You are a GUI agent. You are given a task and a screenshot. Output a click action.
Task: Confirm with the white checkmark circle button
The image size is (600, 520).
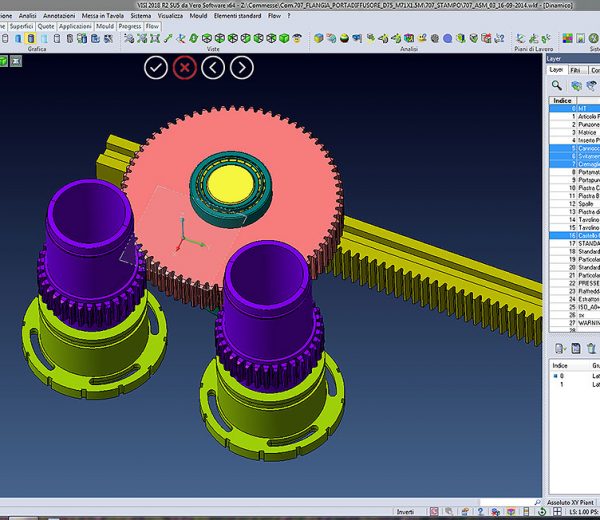156,68
